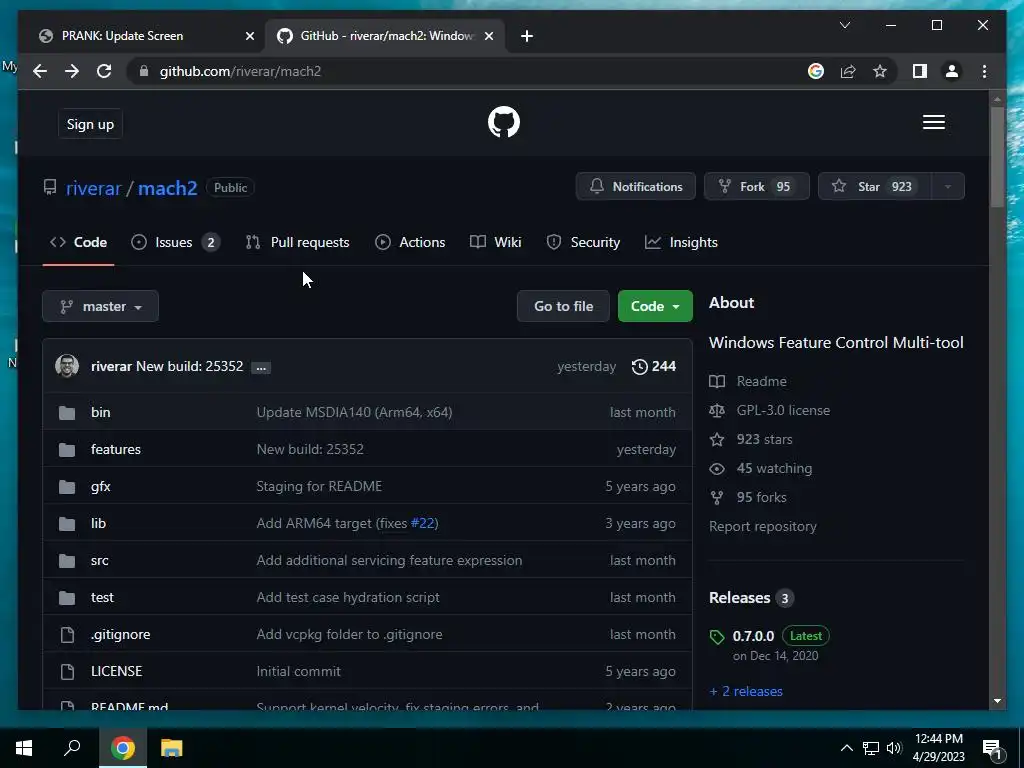Image resolution: width=1024 pixels, height=768 pixels.
Task: Click the Chrome back arrow
Action: coord(40,71)
